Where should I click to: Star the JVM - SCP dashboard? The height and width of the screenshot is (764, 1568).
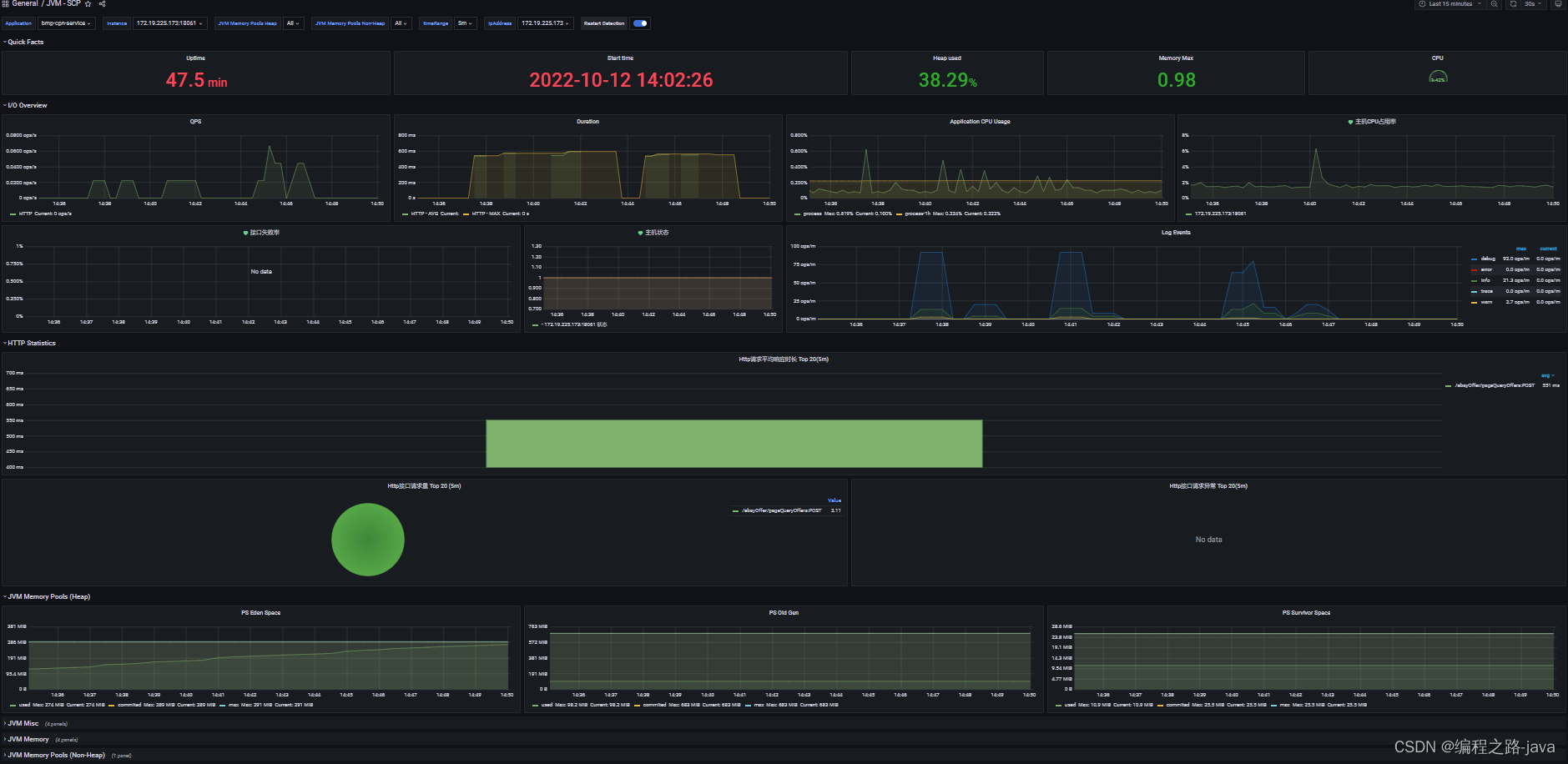tap(88, 4)
